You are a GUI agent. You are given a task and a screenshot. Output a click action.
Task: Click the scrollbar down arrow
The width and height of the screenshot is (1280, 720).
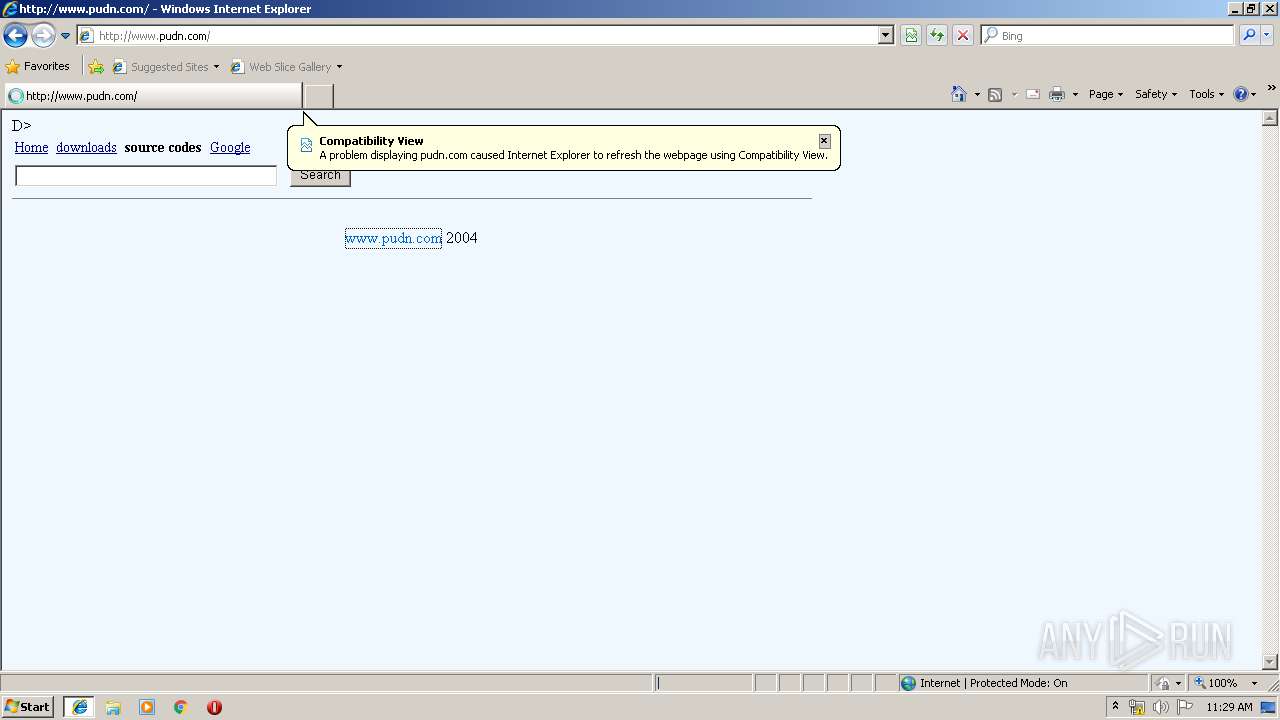(x=1270, y=662)
